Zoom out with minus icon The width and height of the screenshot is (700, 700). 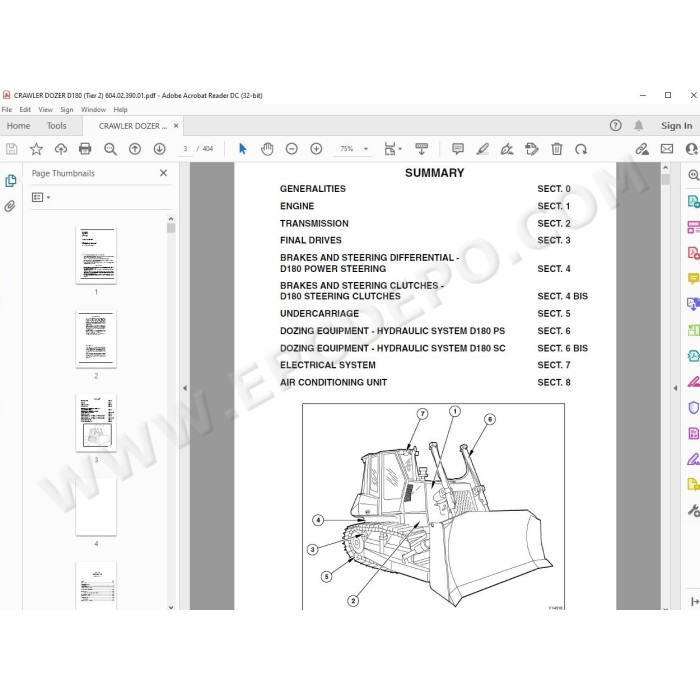tap(292, 149)
